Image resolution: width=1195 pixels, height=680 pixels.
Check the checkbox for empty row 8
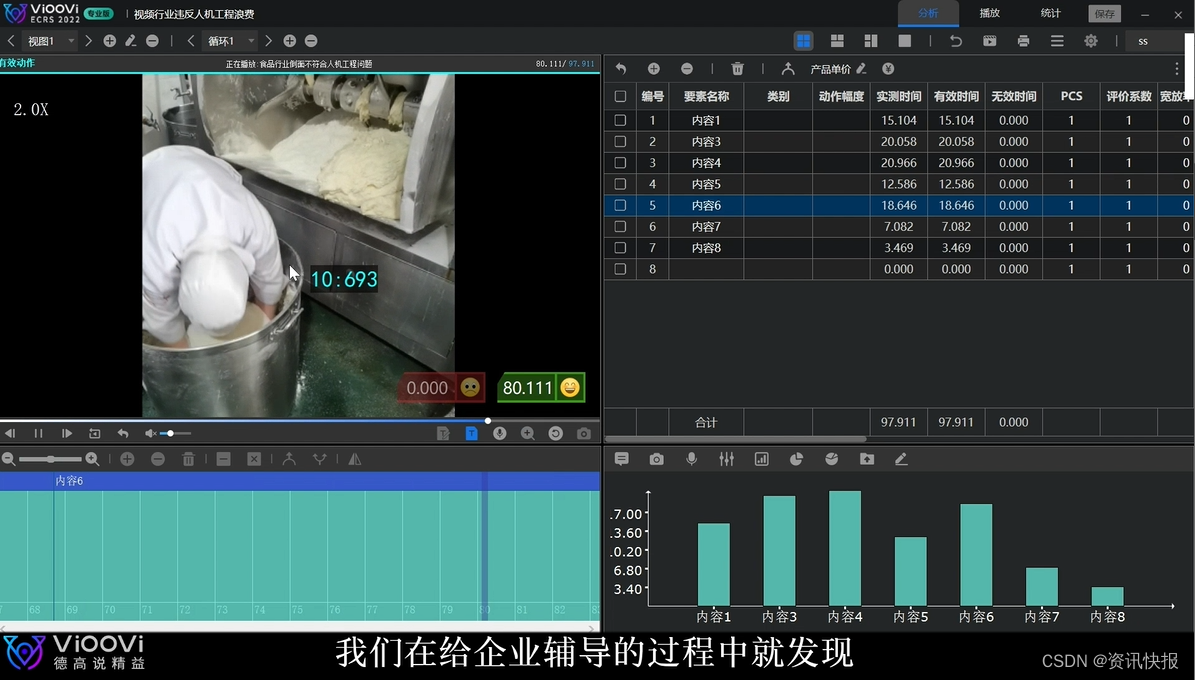(620, 269)
